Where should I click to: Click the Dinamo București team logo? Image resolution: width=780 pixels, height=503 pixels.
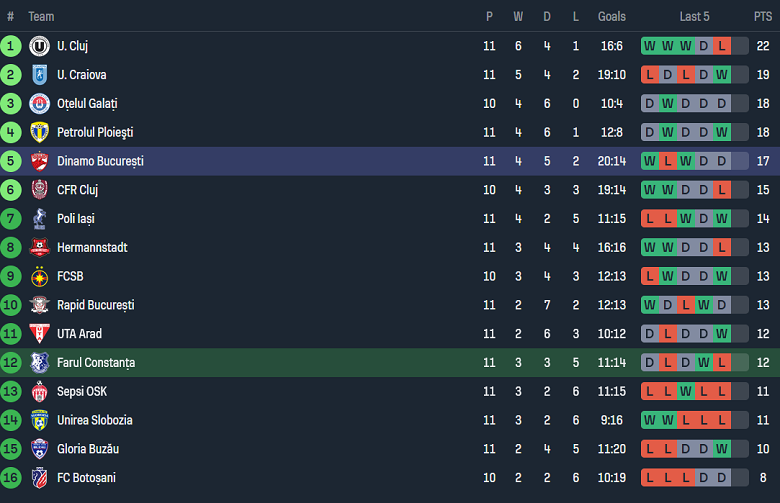40,161
